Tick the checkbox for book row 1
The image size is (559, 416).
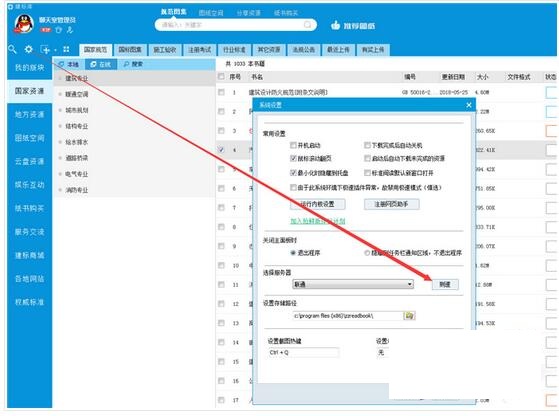pyautogui.click(x=221, y=92)
